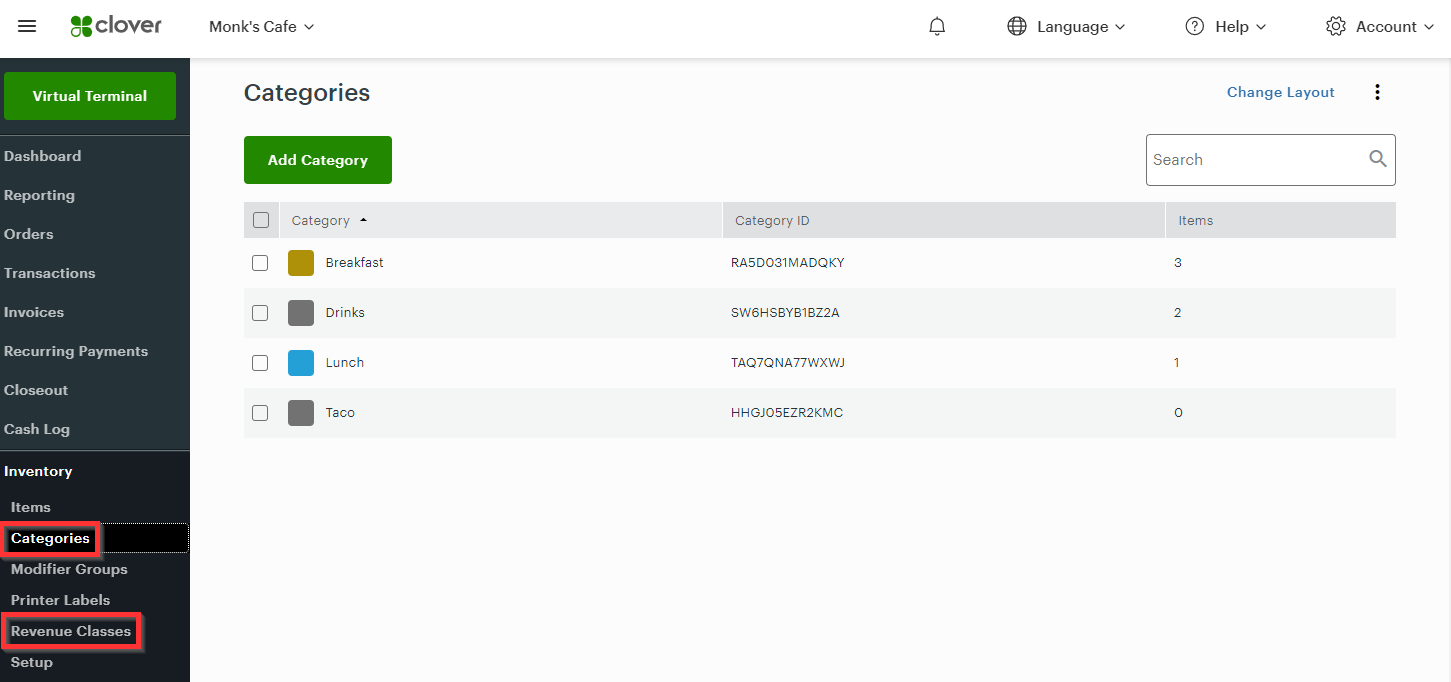
Task: Click category ID HHGJ05EZR2KMC
Action: (787, 413)
